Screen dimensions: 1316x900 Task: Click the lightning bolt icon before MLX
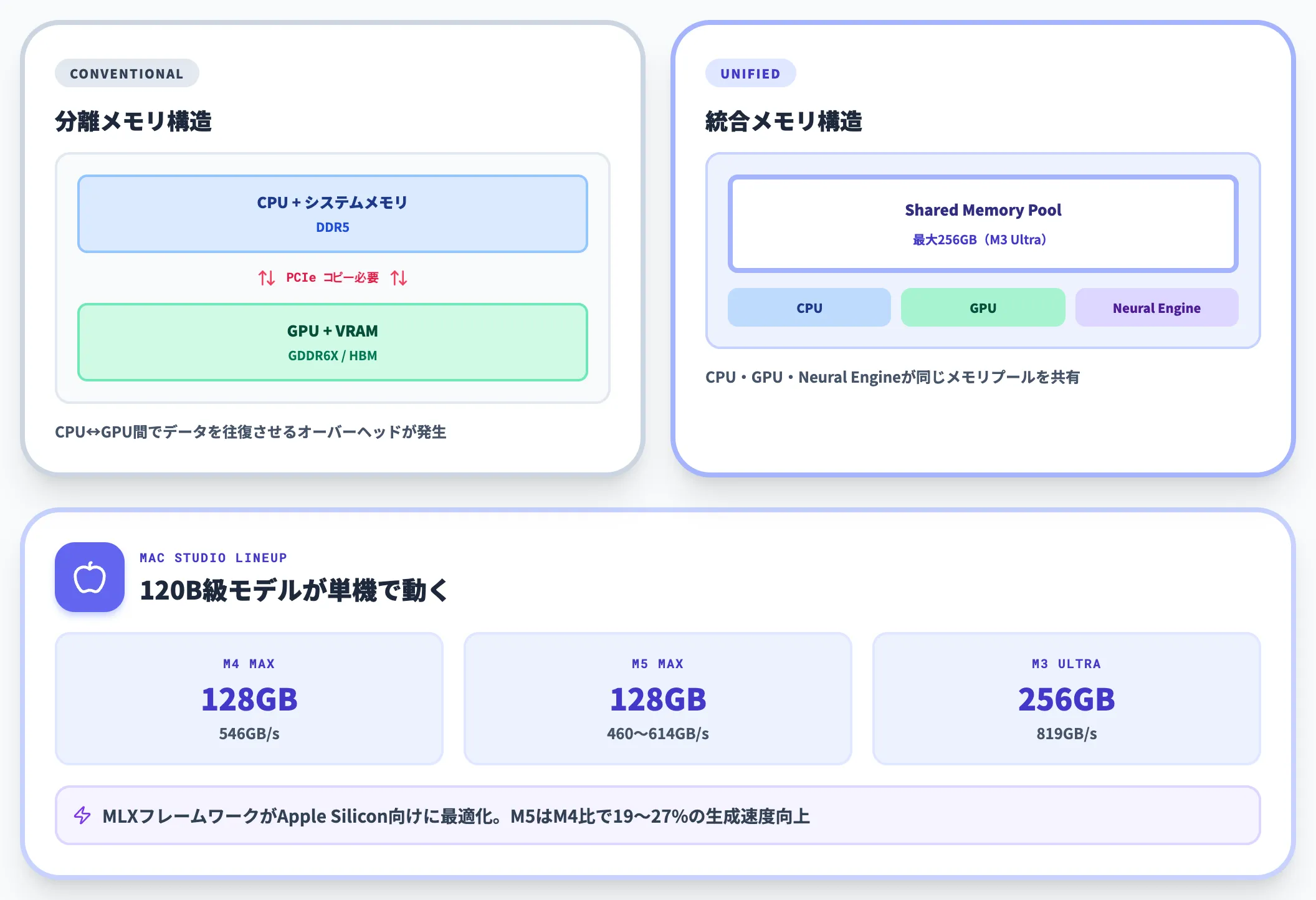tap(82, 815)
